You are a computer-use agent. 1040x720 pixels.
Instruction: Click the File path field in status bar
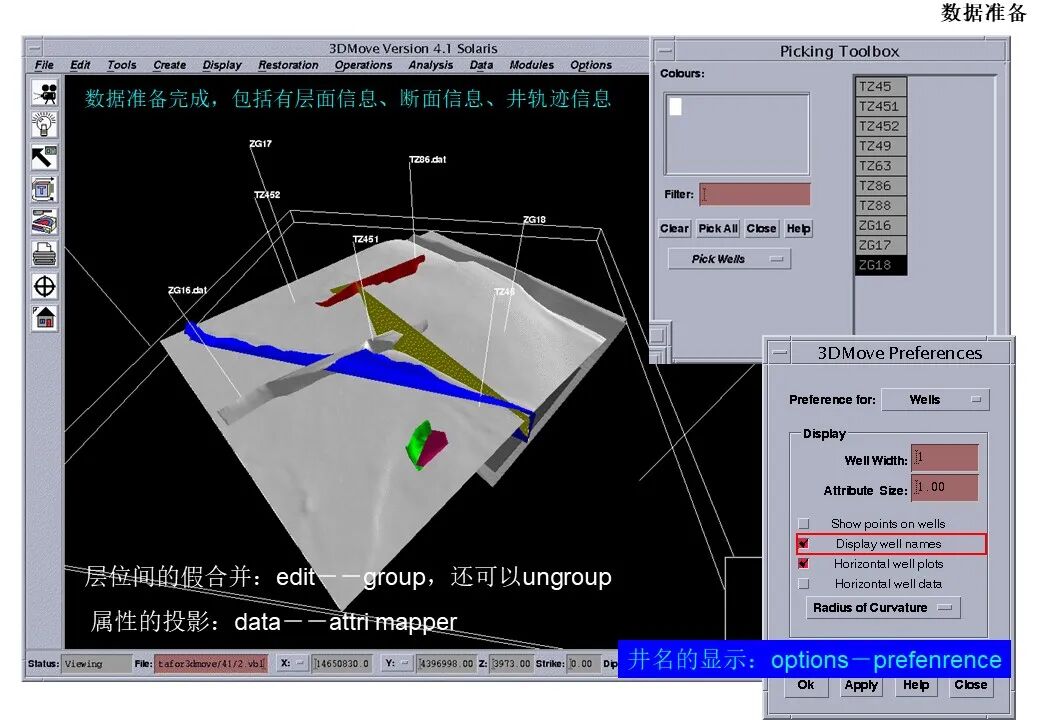[211, 663]
